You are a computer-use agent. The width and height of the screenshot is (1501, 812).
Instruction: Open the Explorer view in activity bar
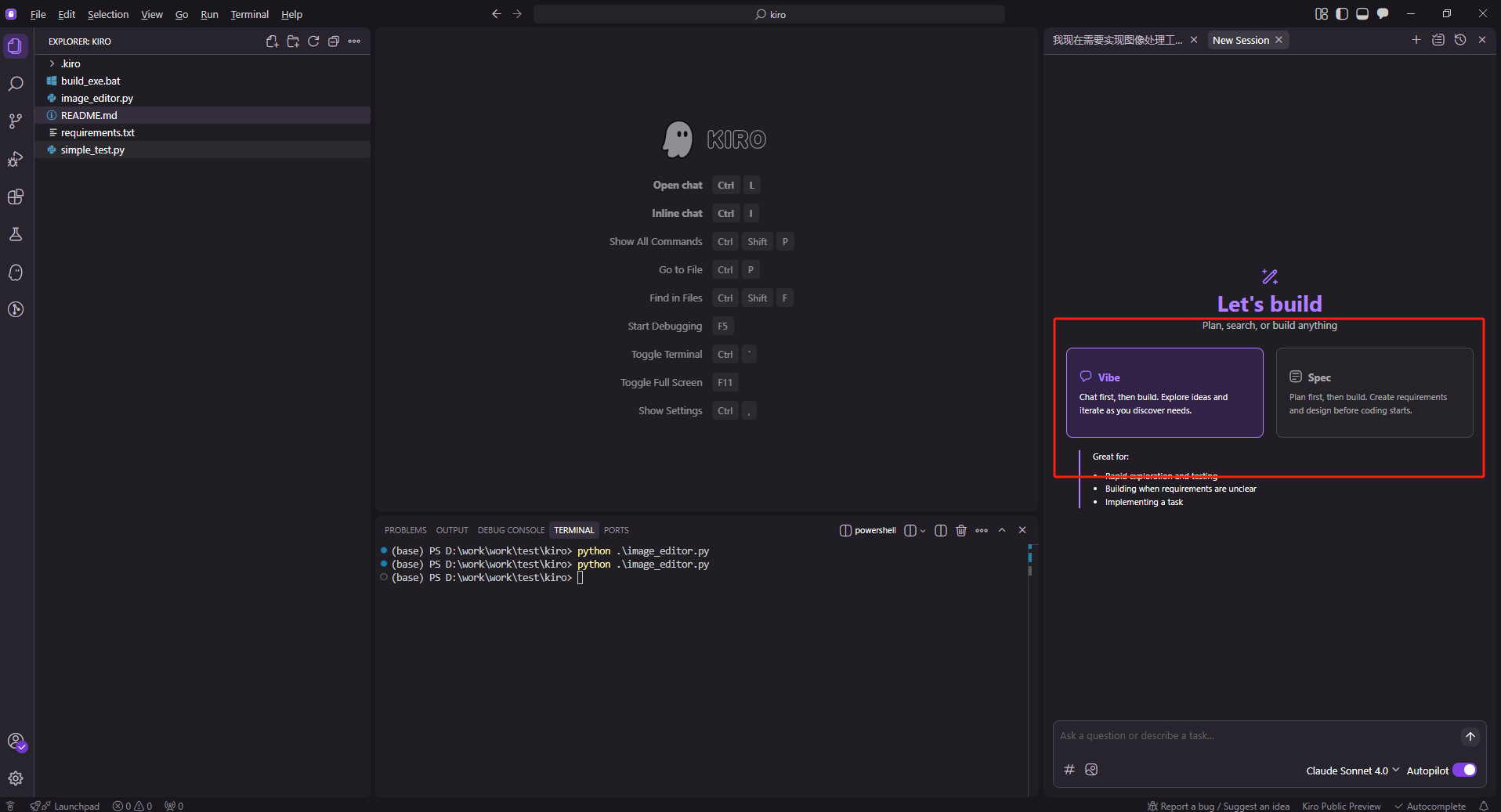pos(16,46)
